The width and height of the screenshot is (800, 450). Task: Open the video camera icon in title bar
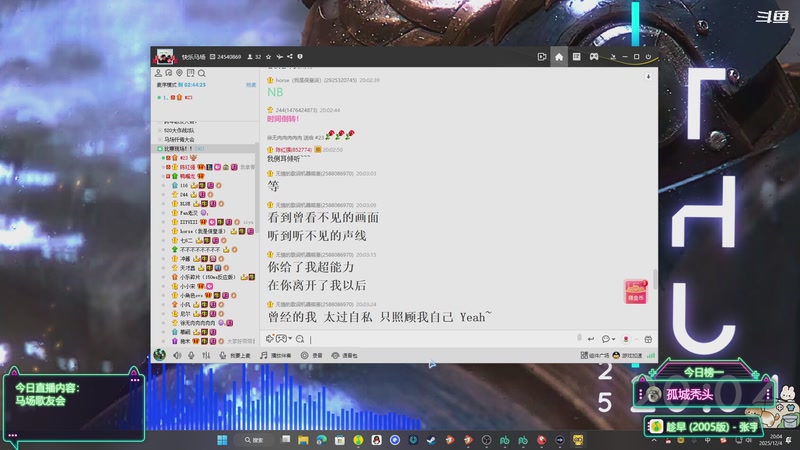point(542,57)
